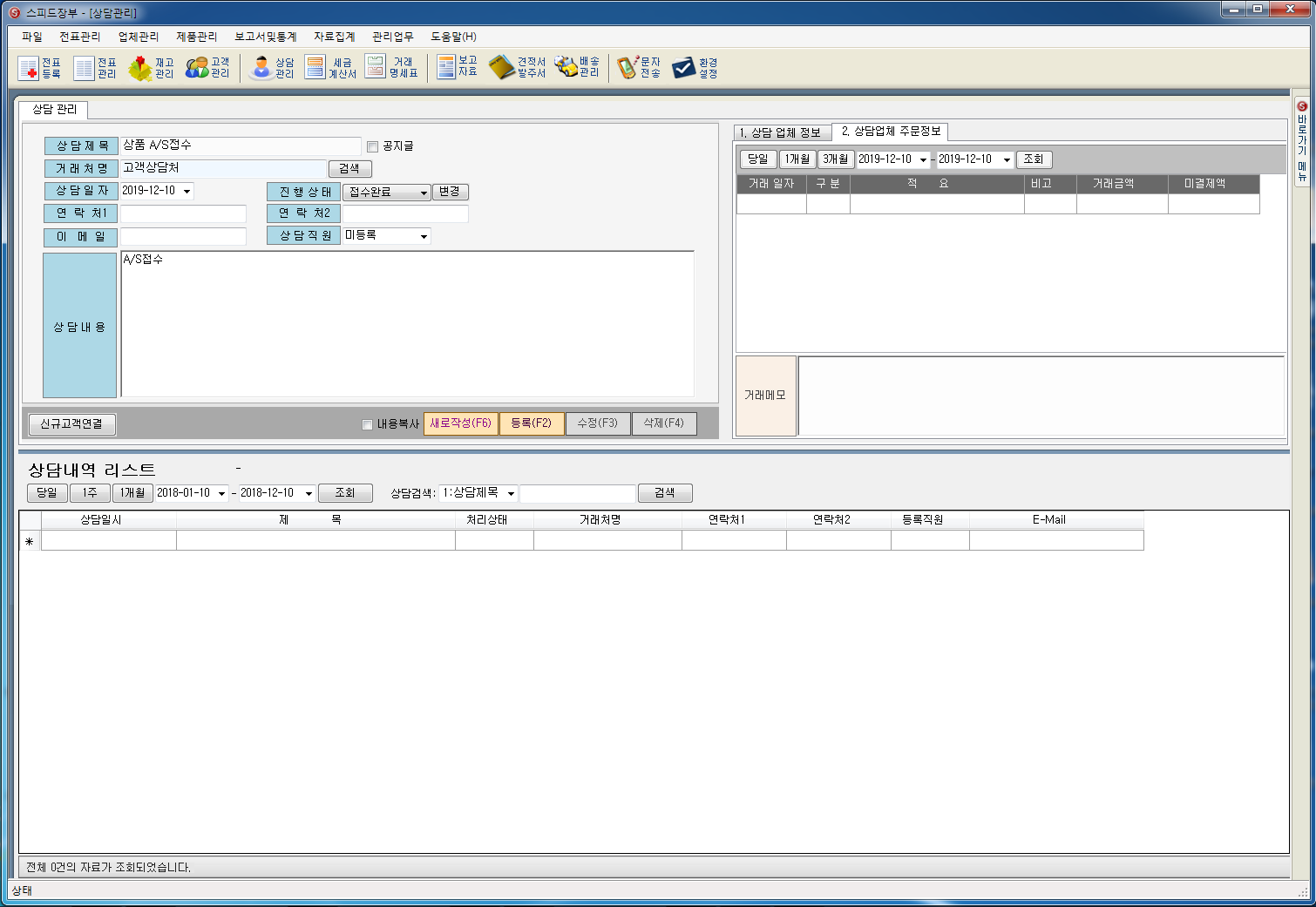
Task: Open order info end date dropdown
Action: pos(1007,159)
